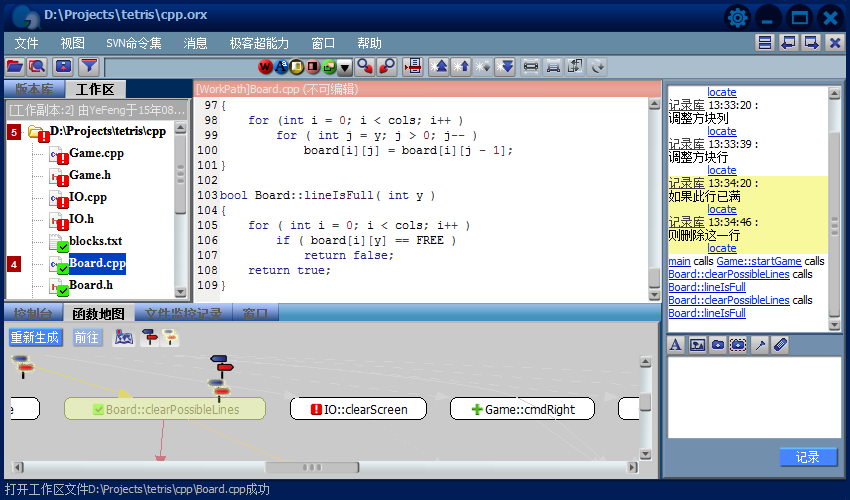This screenshot has width=850, height=500.
Task: Click the map icon in function map toolbar
Action: pyautogui.click(x=124, y=338)
